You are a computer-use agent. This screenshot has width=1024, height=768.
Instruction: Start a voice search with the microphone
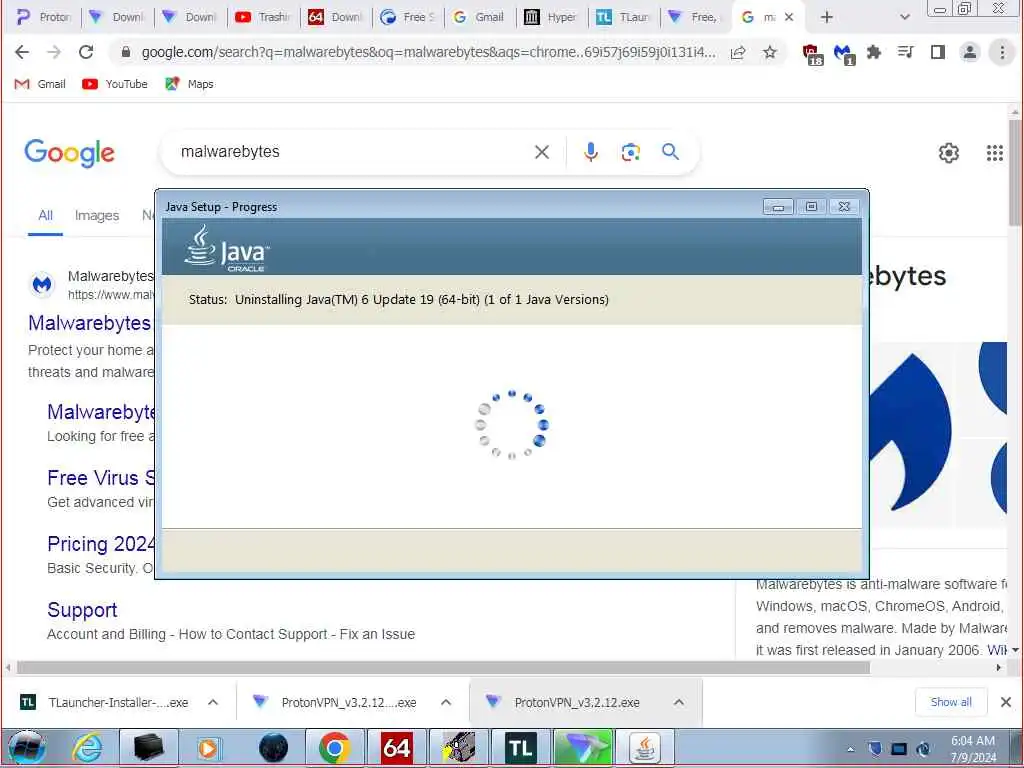click(590, 152)
